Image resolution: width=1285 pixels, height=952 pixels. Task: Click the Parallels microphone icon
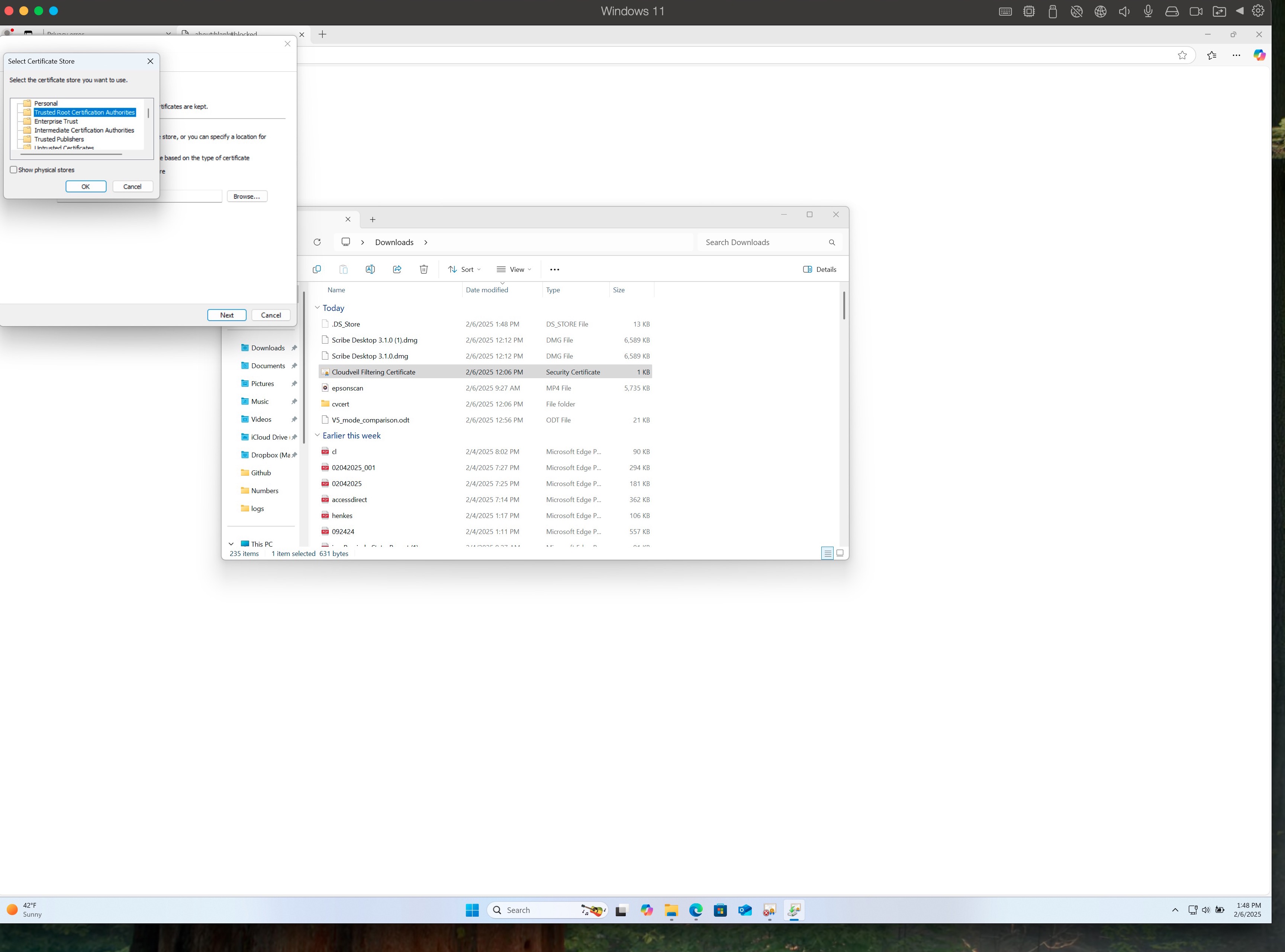[1148, 12]
